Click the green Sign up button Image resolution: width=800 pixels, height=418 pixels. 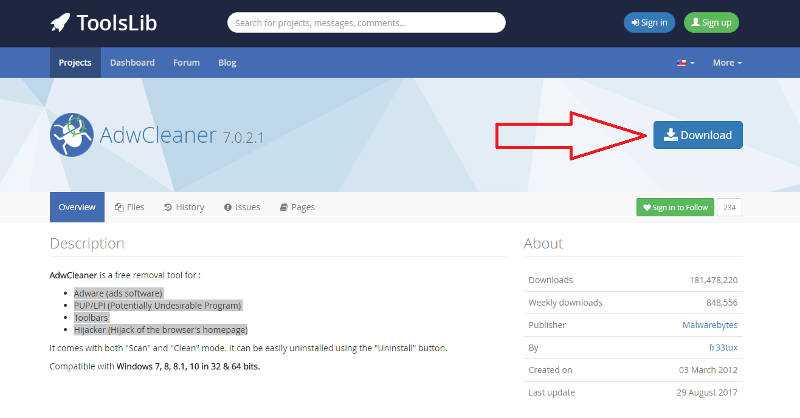coord(711,22)
